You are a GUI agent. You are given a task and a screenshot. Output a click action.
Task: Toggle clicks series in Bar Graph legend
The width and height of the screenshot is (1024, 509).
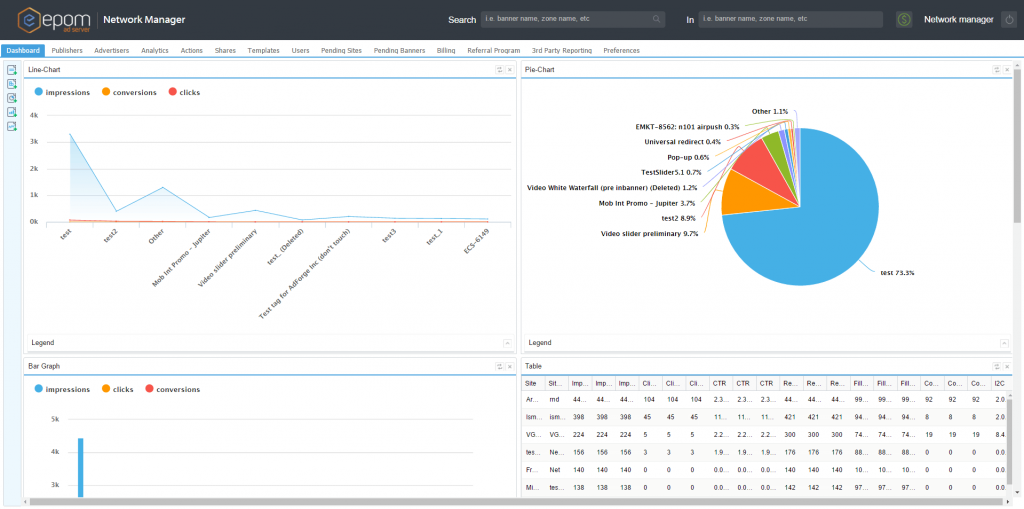click(118, 389)
